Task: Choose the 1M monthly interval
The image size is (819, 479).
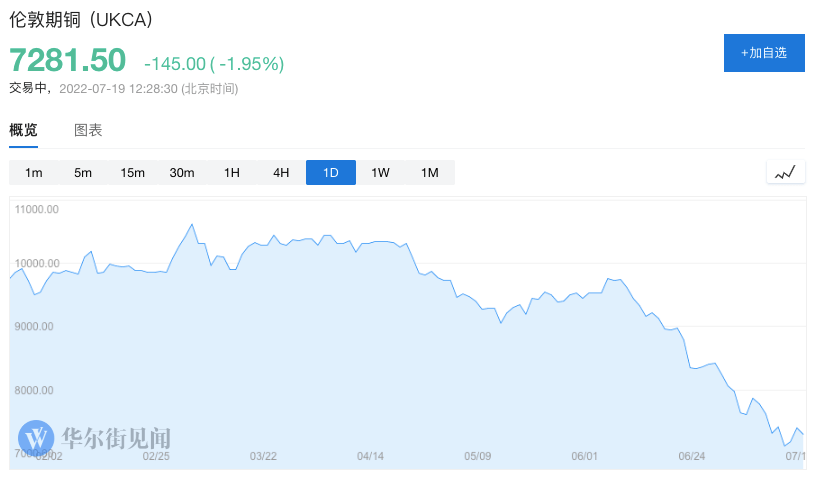Action: pyautogui.click(x=430, y=173)
